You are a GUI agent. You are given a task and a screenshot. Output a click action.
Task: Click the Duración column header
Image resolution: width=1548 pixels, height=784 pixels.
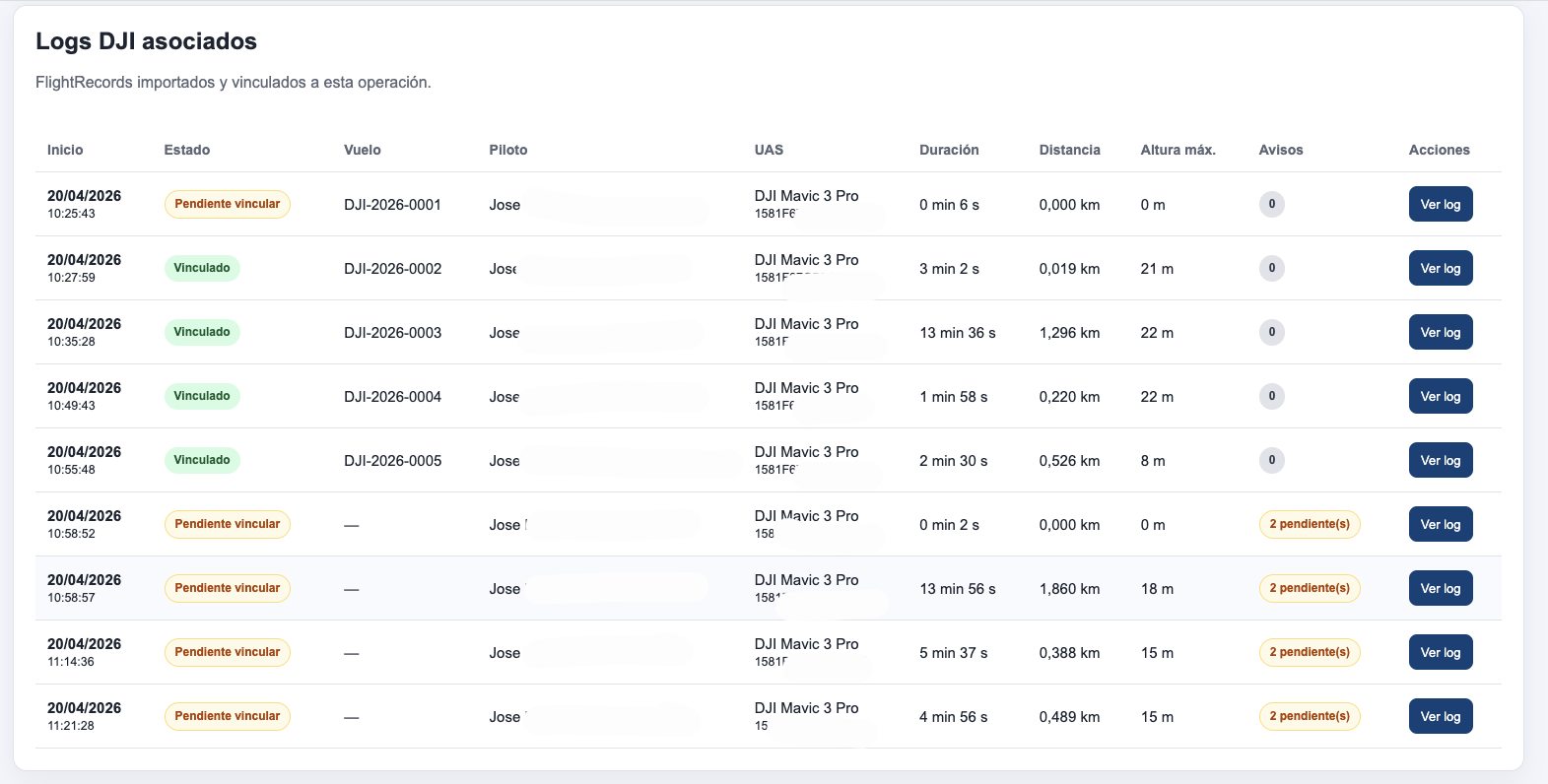tap(949, 150)
